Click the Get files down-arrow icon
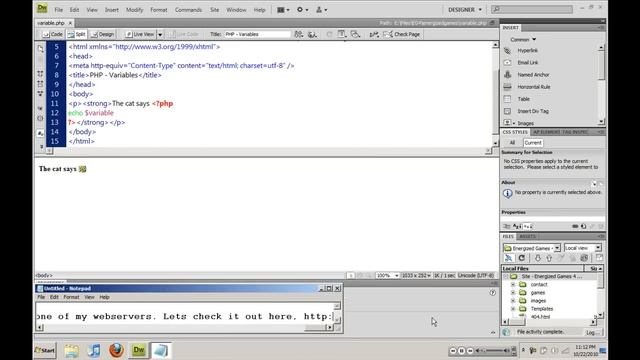Viewport: 640px width, 360px height. (x=538, y=258)
